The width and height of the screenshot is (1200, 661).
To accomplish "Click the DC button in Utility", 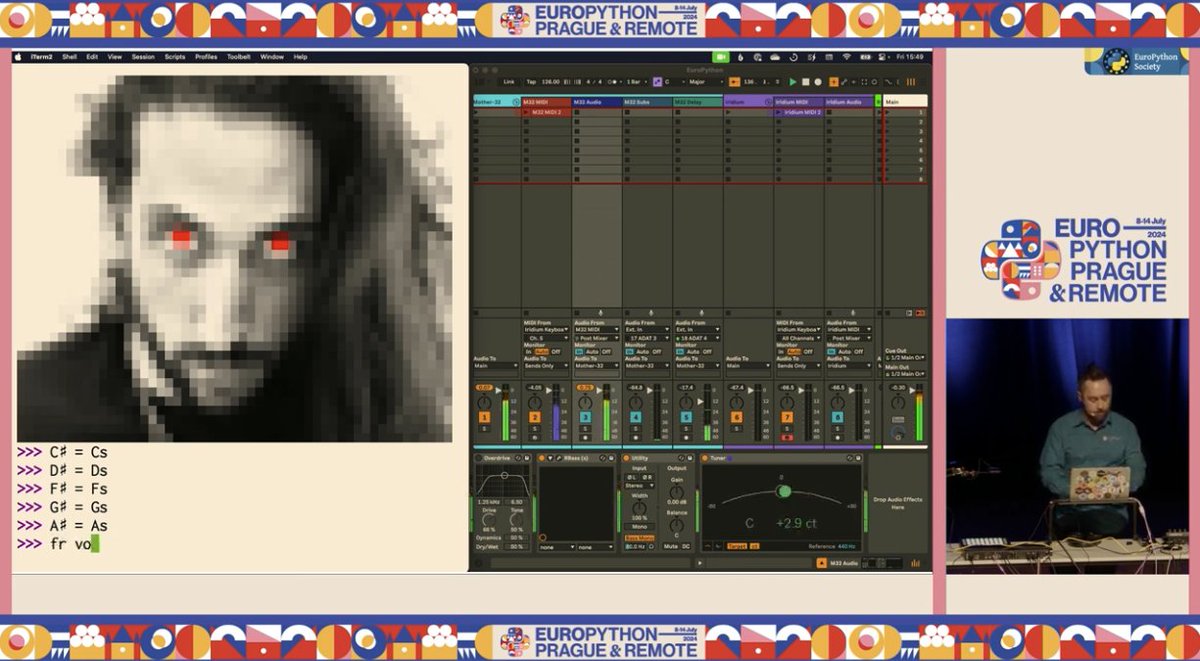I will tap(686, 546).
